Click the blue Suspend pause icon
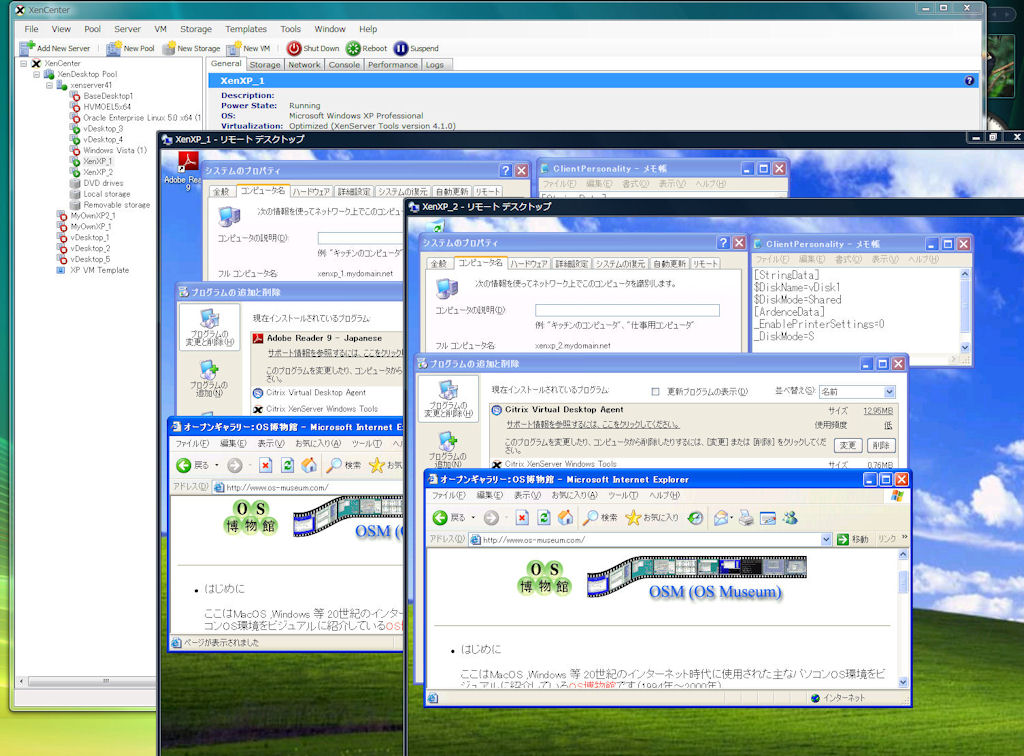Screen dimensions: 1024x756 [401, 48]
